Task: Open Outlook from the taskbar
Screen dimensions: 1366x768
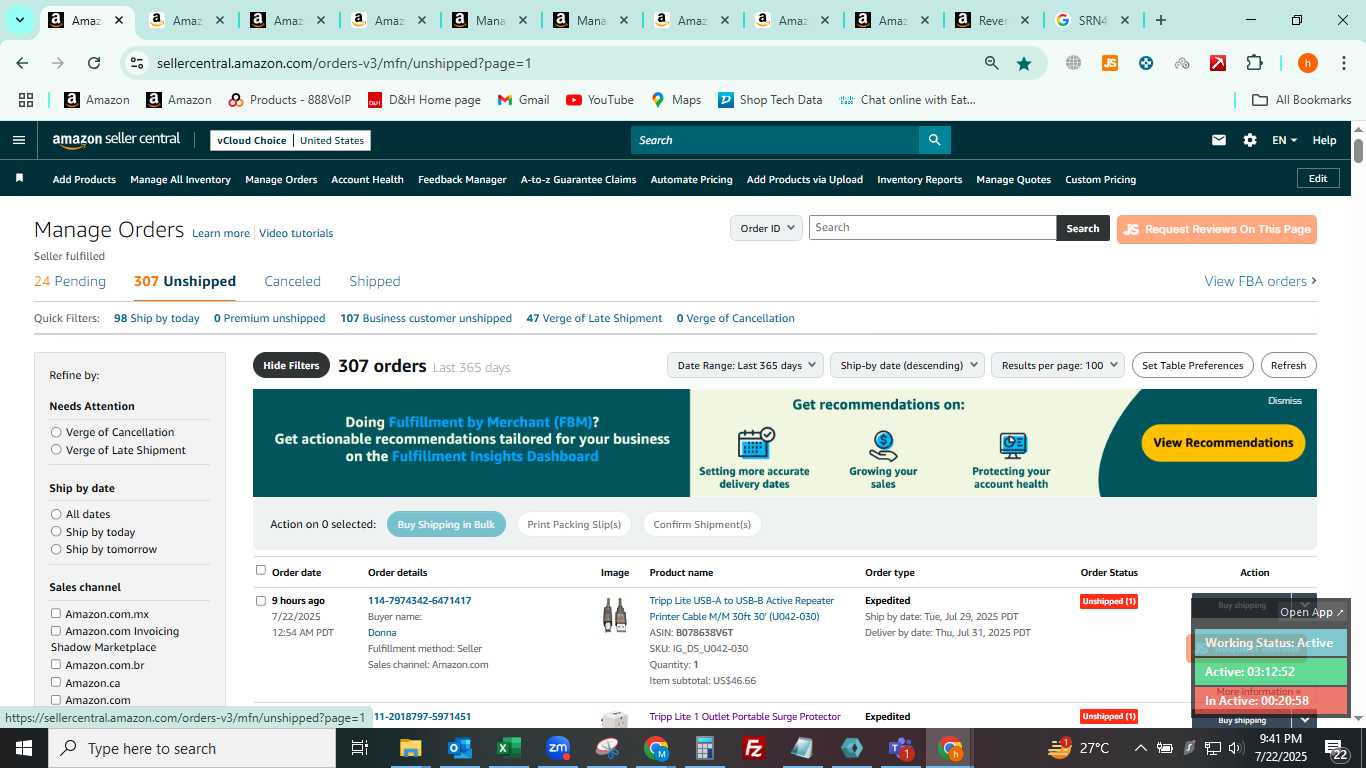Action: (459, 748)
